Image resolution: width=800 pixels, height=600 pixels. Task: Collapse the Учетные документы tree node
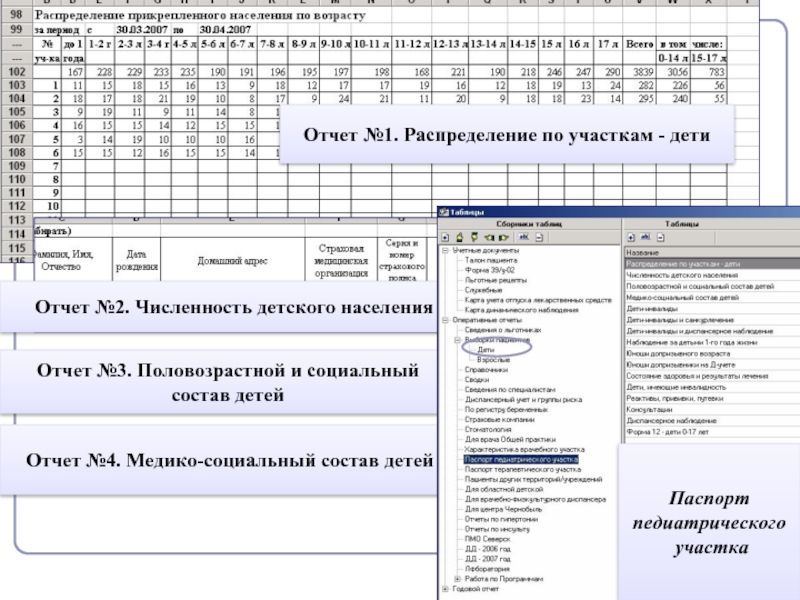pyautogui.click(x=445, y=251)
